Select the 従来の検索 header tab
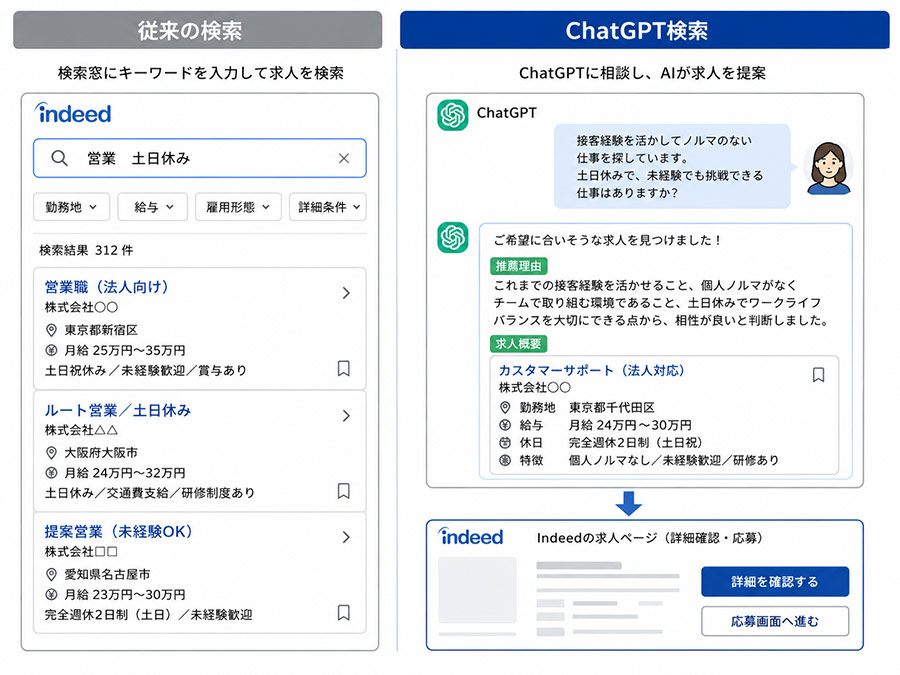 pyautogui.click(x=197, y=30)
